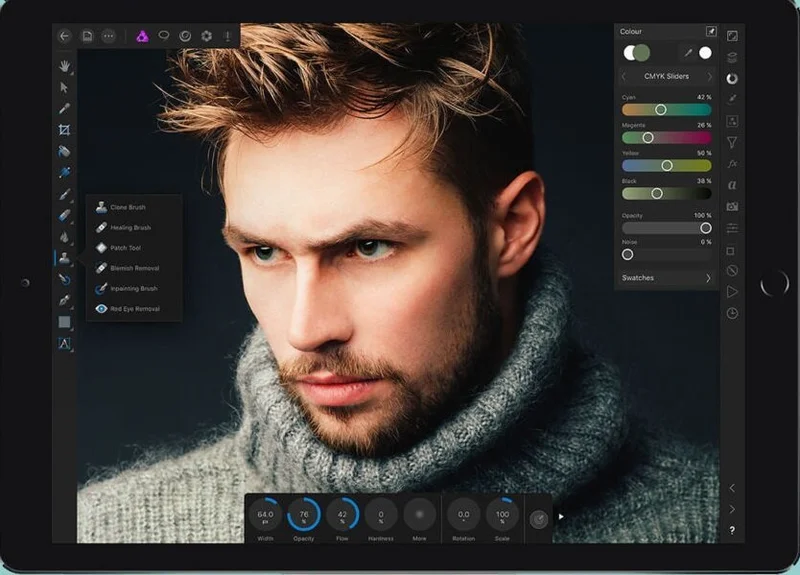The image size is (800, 575).
Task: Select the Hand pan tool
Action: (x=65, y=66)
